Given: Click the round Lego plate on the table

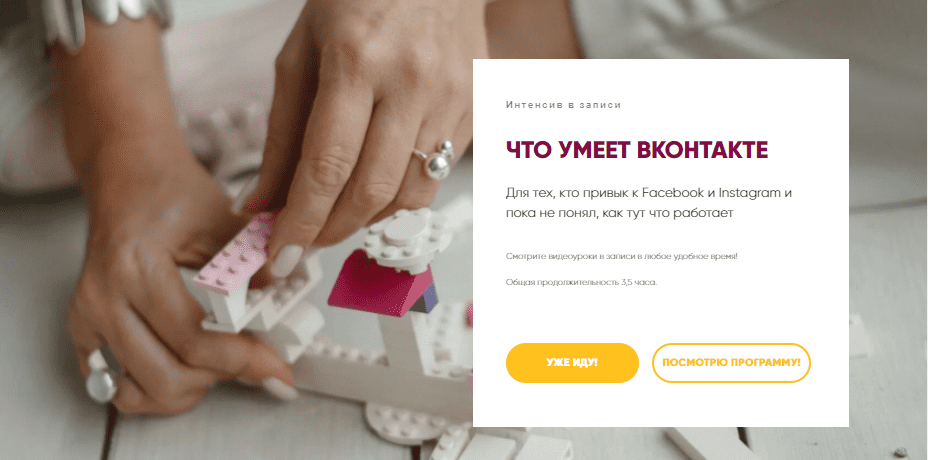Looking at the screenshot, I should tap(404, 423).
